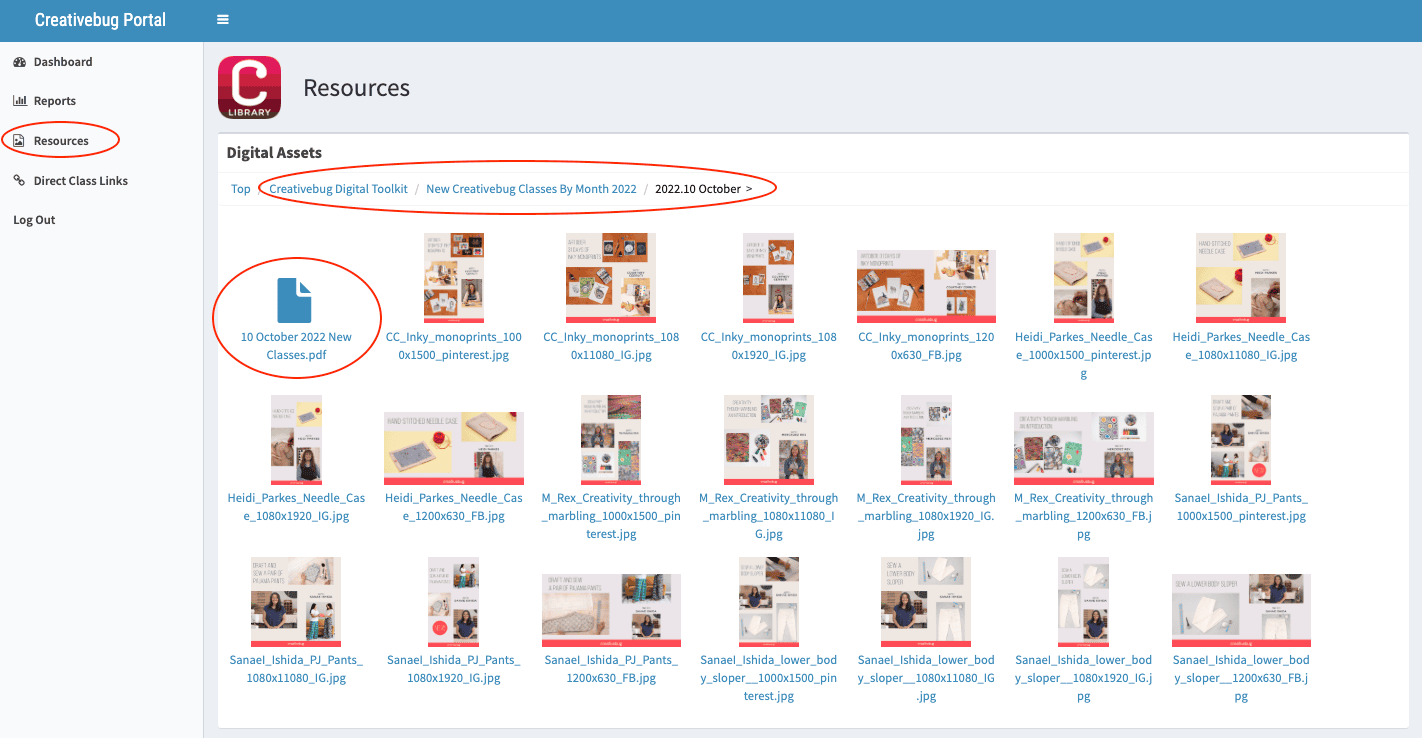
Task: Click the Reports bar chart icon
Action: [x=19, y=101]
